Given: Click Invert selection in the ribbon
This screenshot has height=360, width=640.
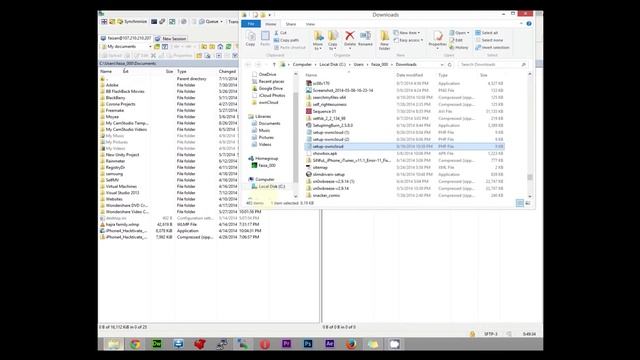Looking at the screenshot, I should click(492, 47).
